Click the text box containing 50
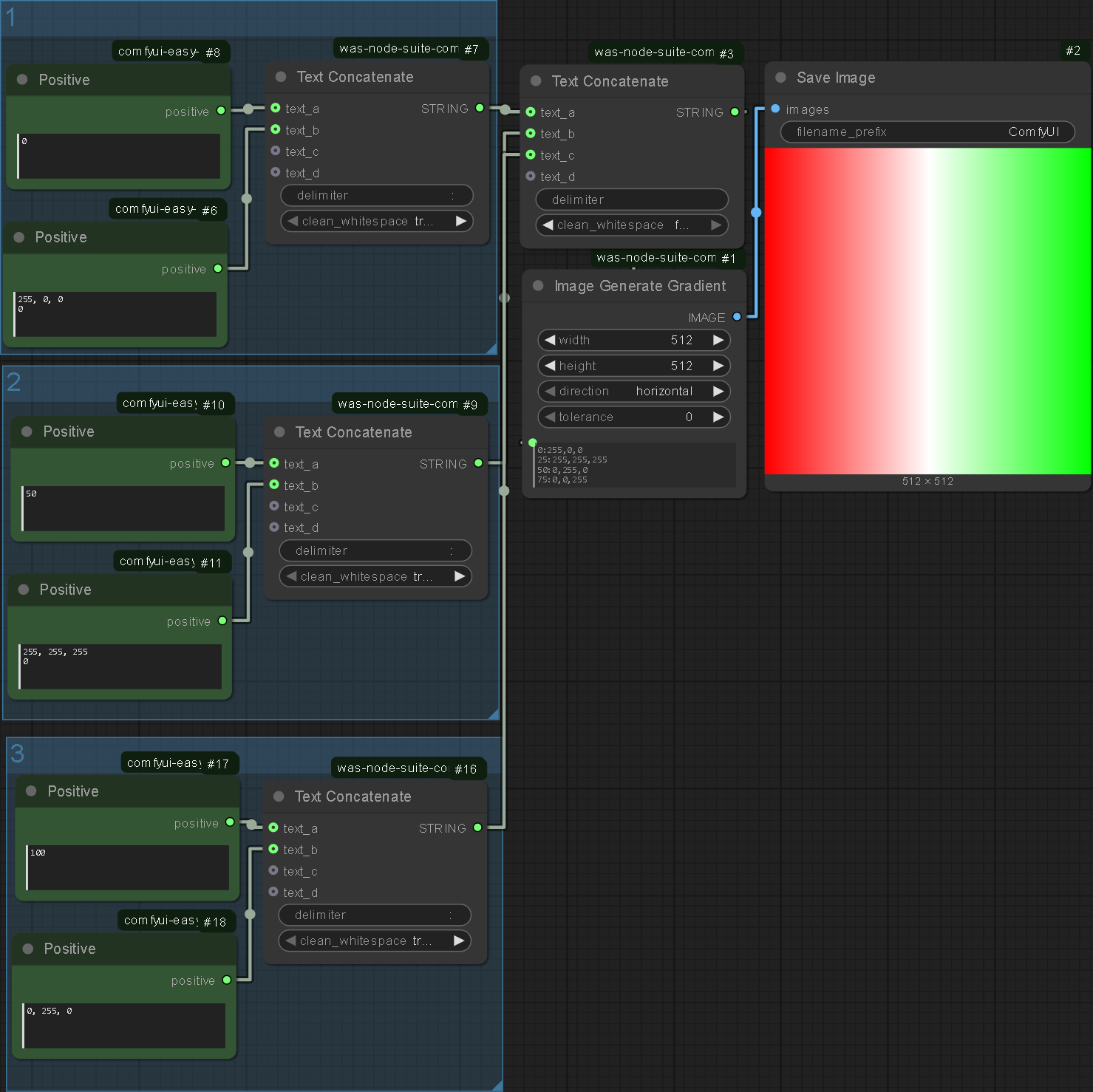This screenshot has height=1092, width=1093. coord(123,508)
